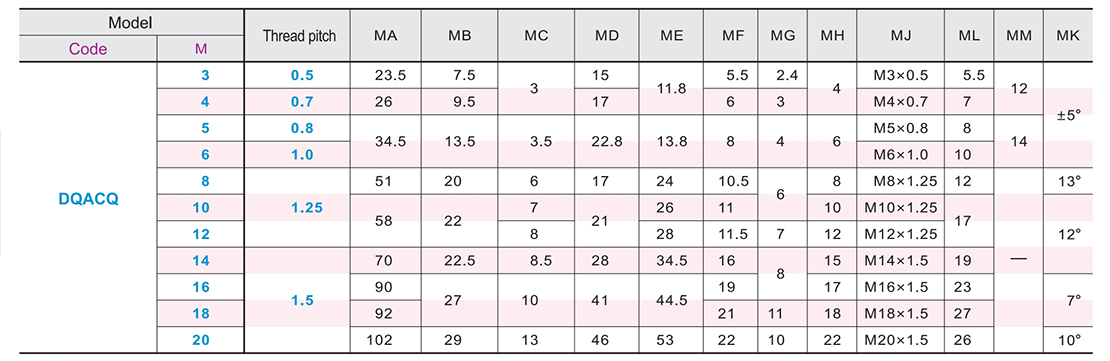1110x361 pixels.
Task: Click the MK header cell
Action: pos(1068,36)
